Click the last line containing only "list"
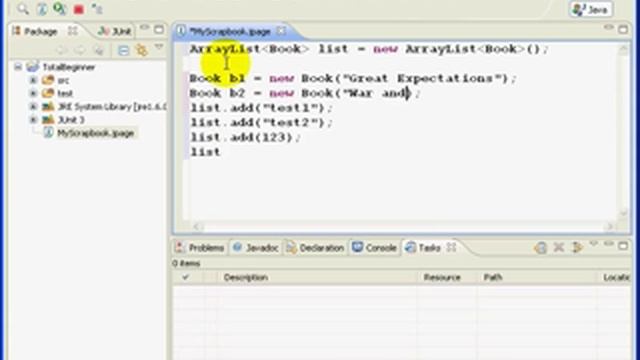 pyautogui.click(x=205, y=152)
